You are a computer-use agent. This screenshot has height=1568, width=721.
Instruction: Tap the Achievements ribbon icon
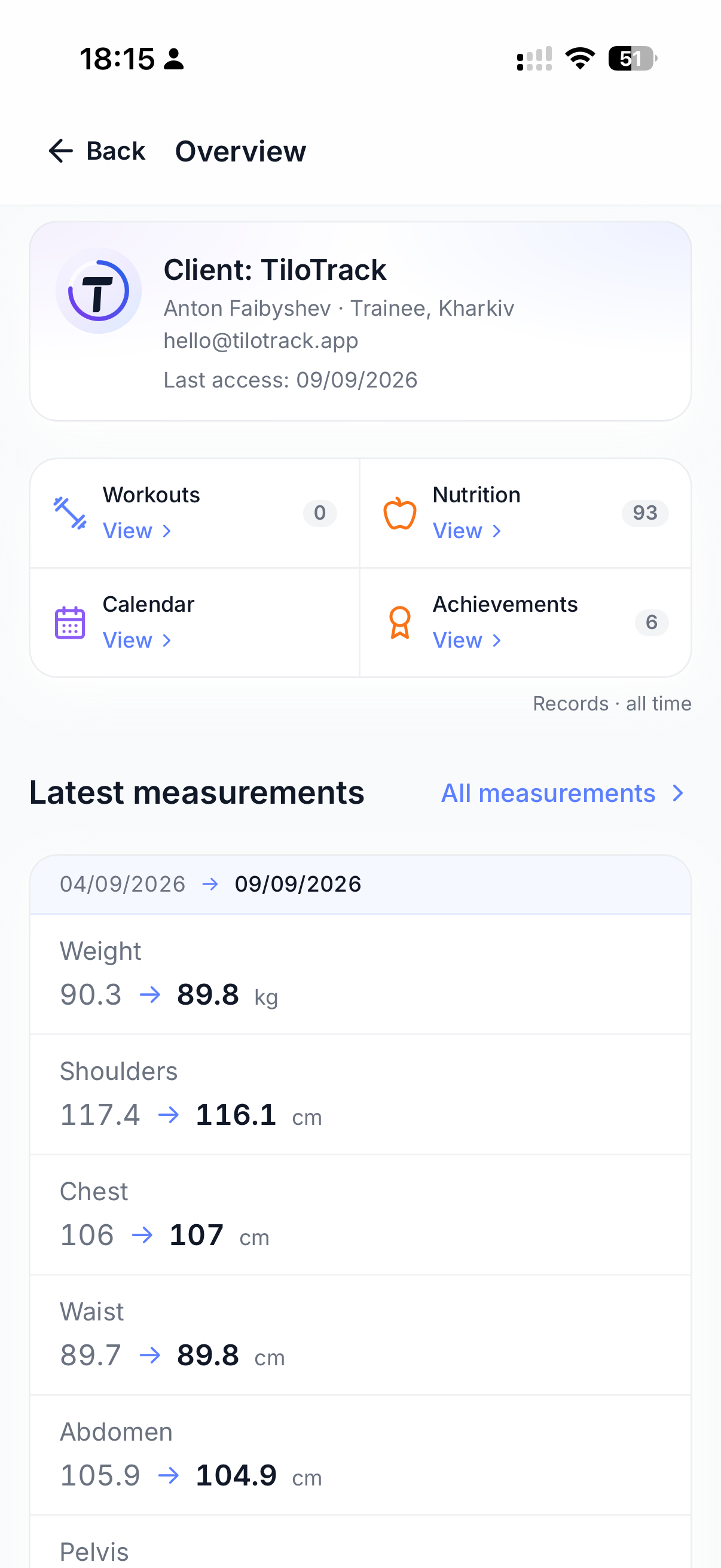point(400,623)
